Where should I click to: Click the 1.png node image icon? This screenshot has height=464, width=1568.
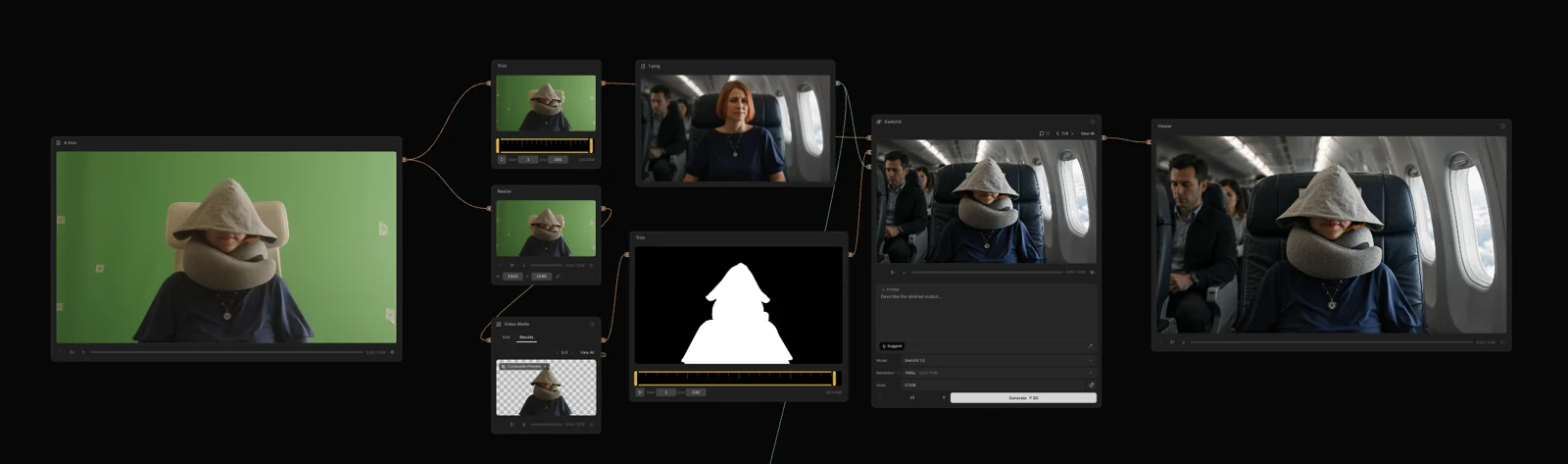(x=643, y=67)
